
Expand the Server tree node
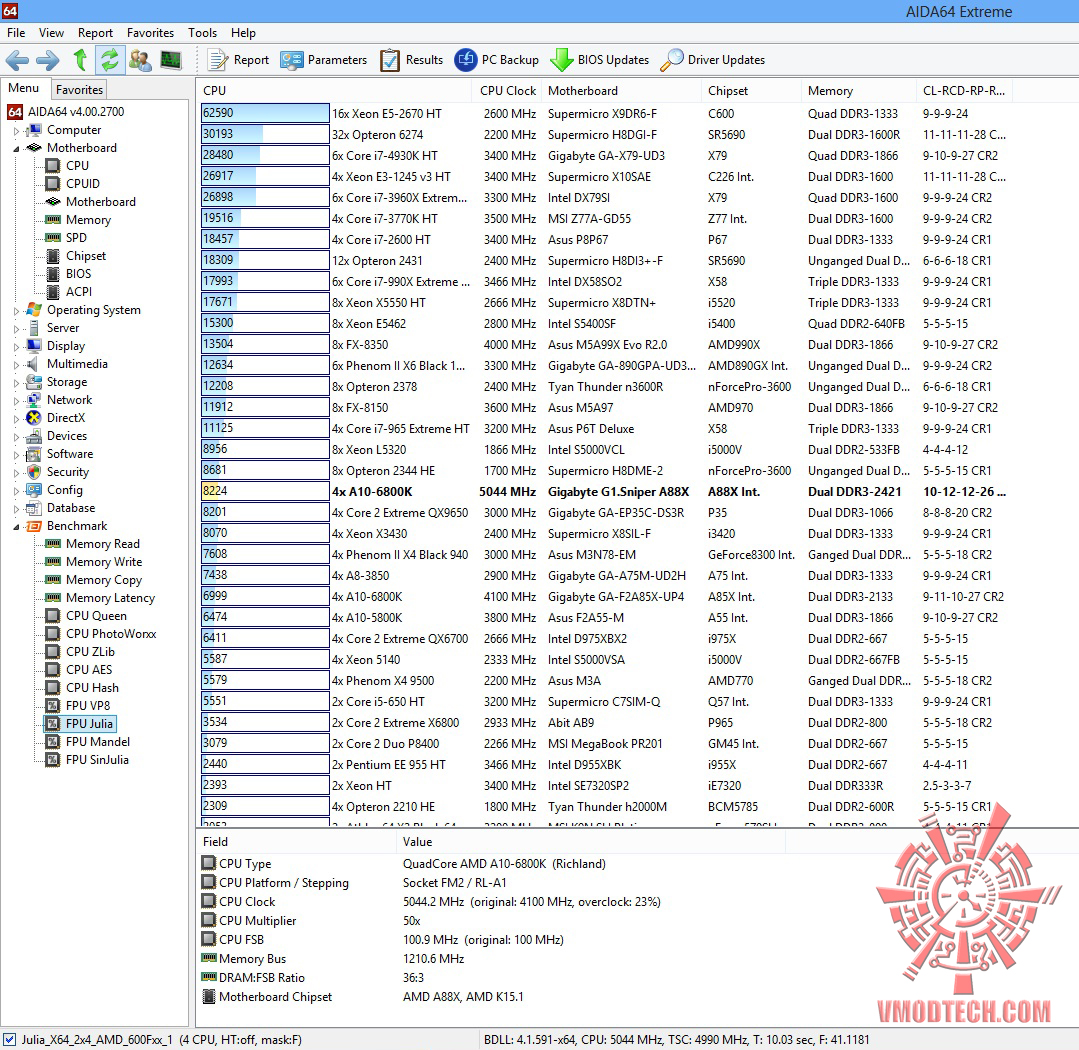coord(17,329)
